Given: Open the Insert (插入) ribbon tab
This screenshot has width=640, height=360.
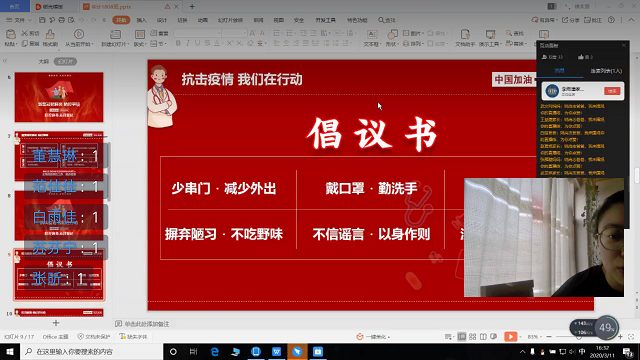Looking at the screenshot, I should pyautogui.click(x=141, y=20).
